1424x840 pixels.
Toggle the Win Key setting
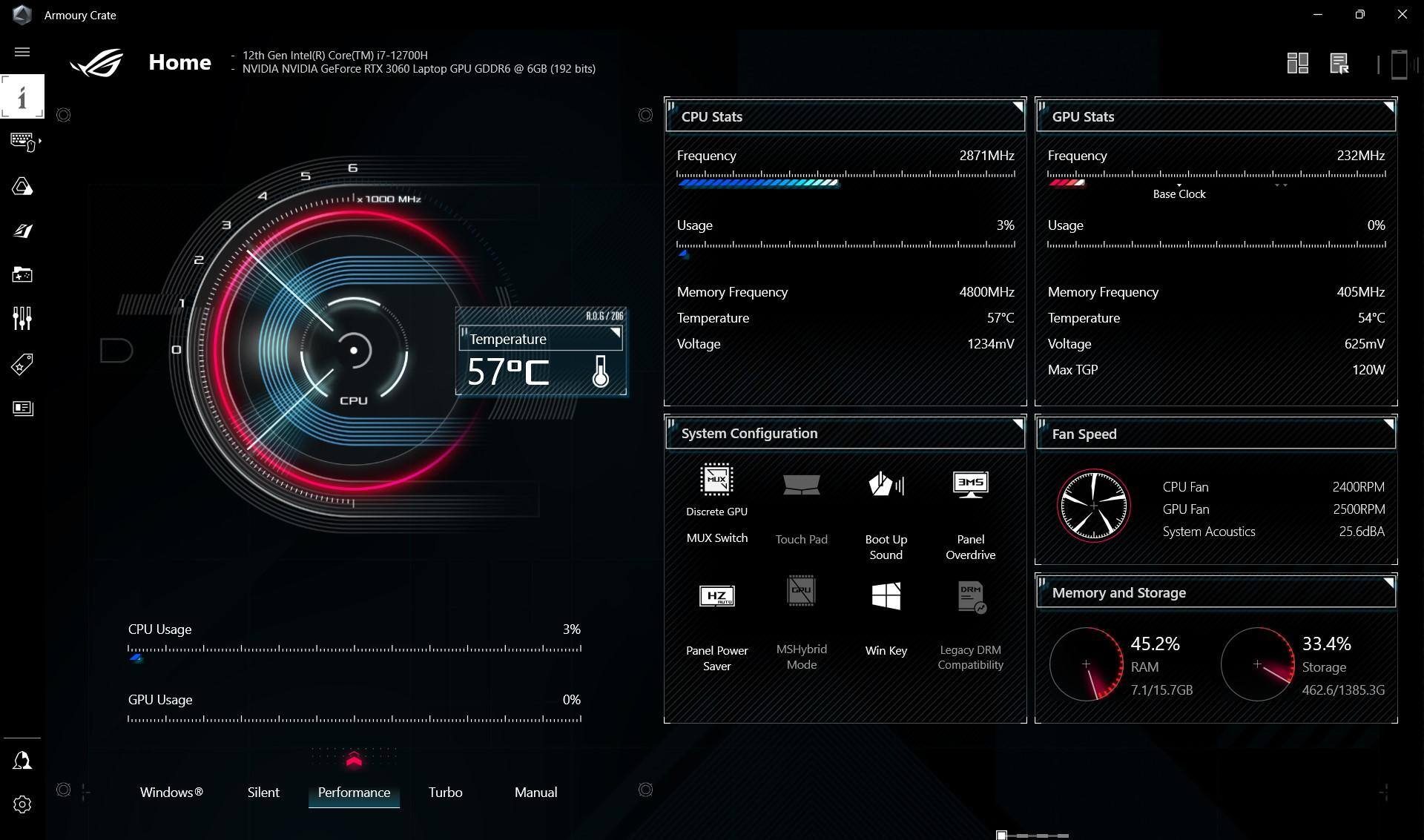[x=886, y=597]
